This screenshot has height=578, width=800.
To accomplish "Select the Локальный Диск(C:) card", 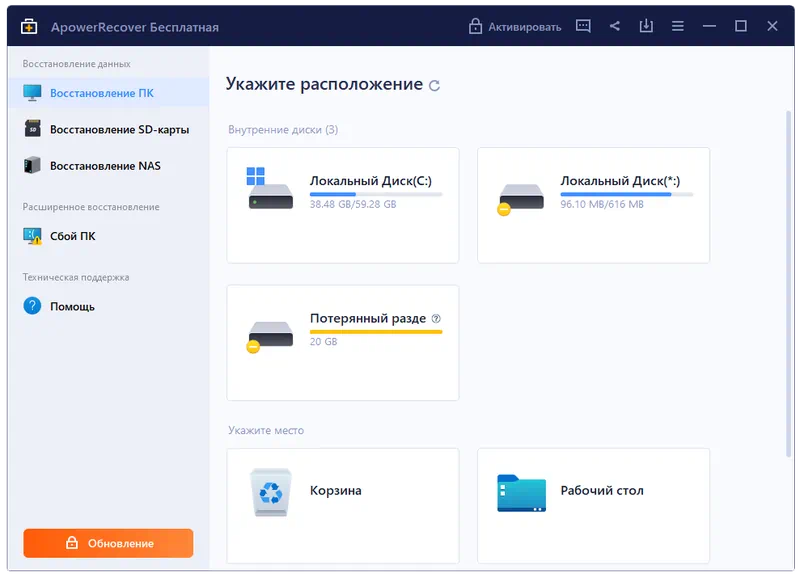I will click(343, 206).
